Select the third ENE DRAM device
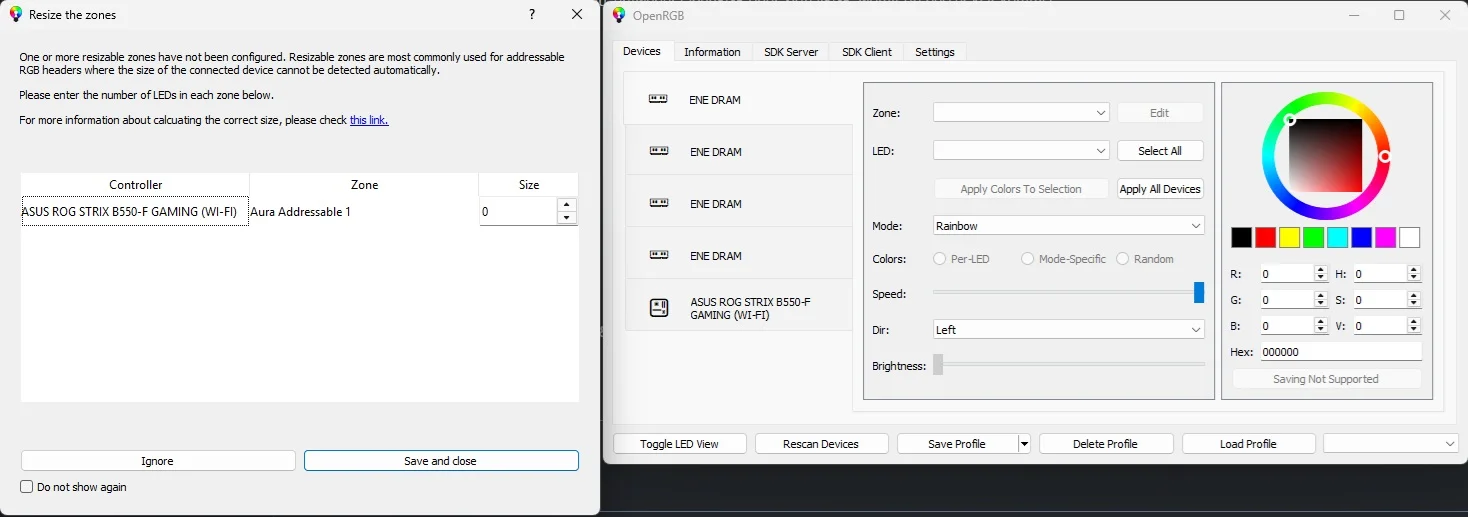 [738, 204]
